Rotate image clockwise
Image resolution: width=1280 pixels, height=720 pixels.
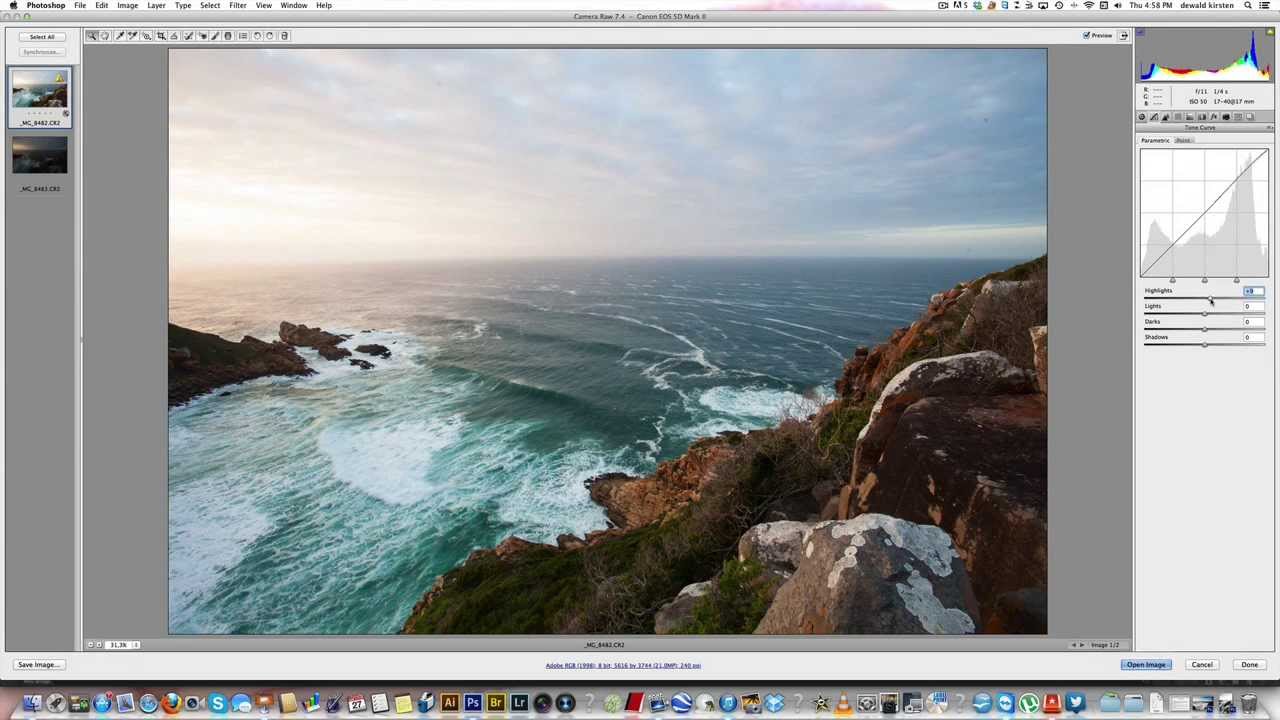270,36
